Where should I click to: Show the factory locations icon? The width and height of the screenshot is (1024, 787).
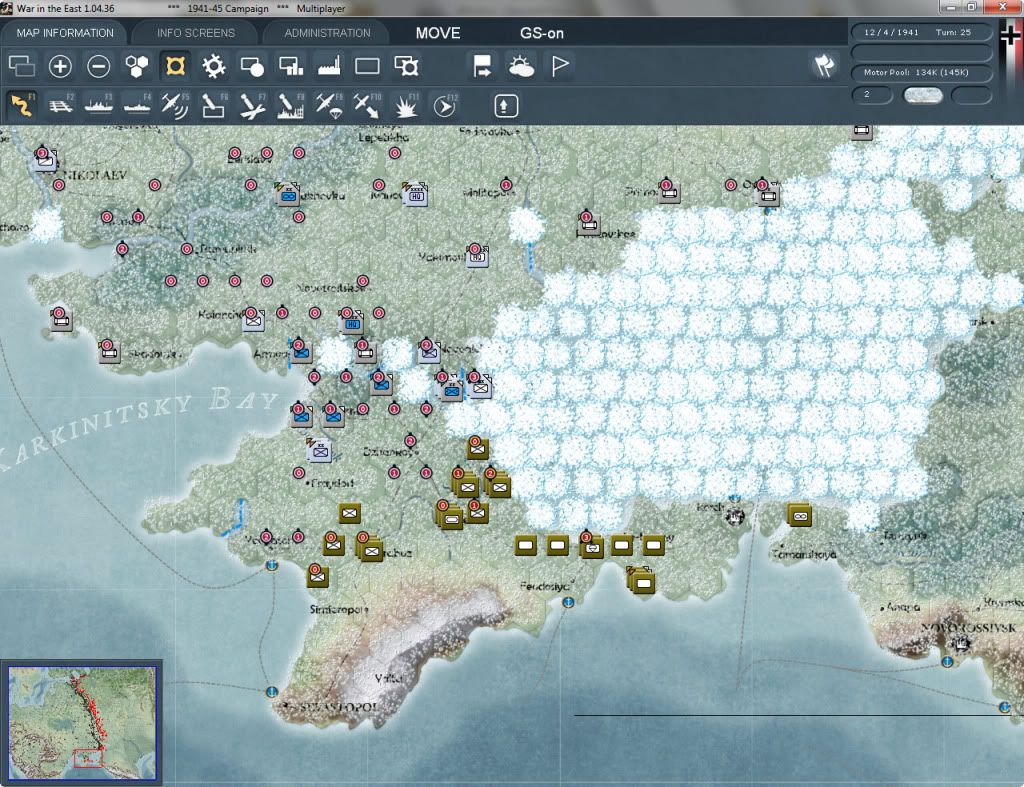[329, 66]
